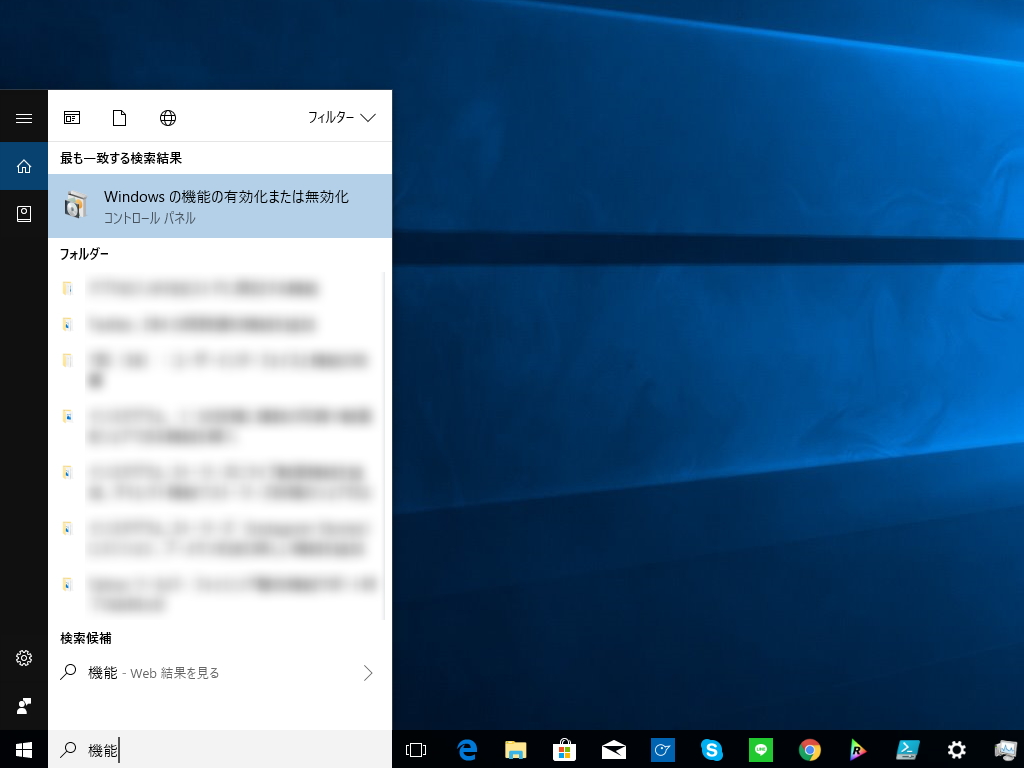Click inside the 機能 search input field
The width and height of the screenshot is (1024, 768).
(200, 749)
